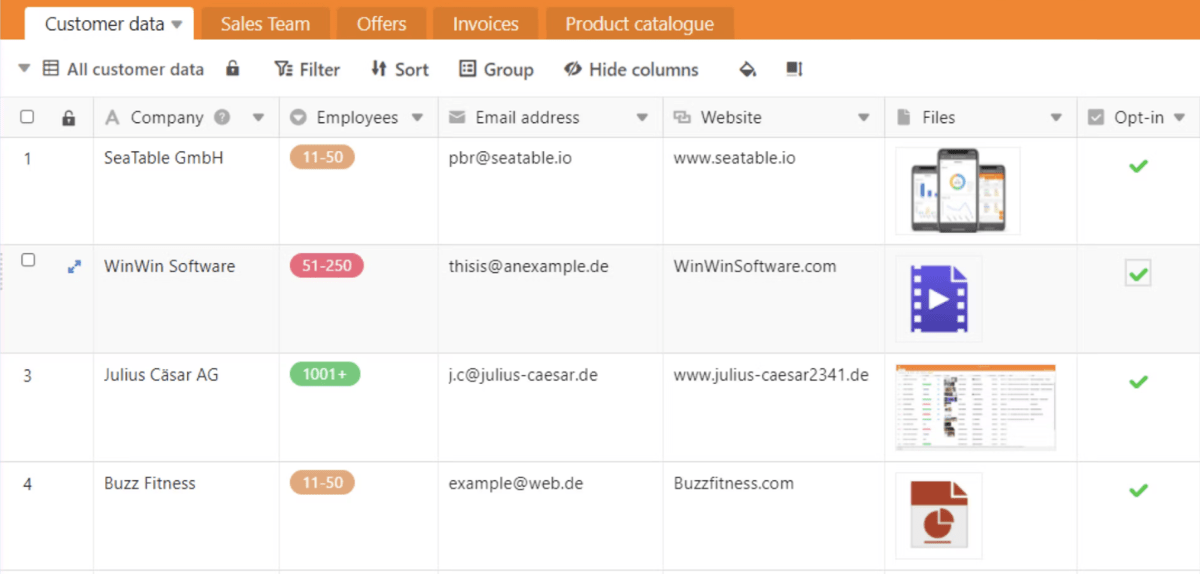The height and width of the screenshot is (574, 1200).
Task: Click the sort arrows icon
Action: coord(378,69)
